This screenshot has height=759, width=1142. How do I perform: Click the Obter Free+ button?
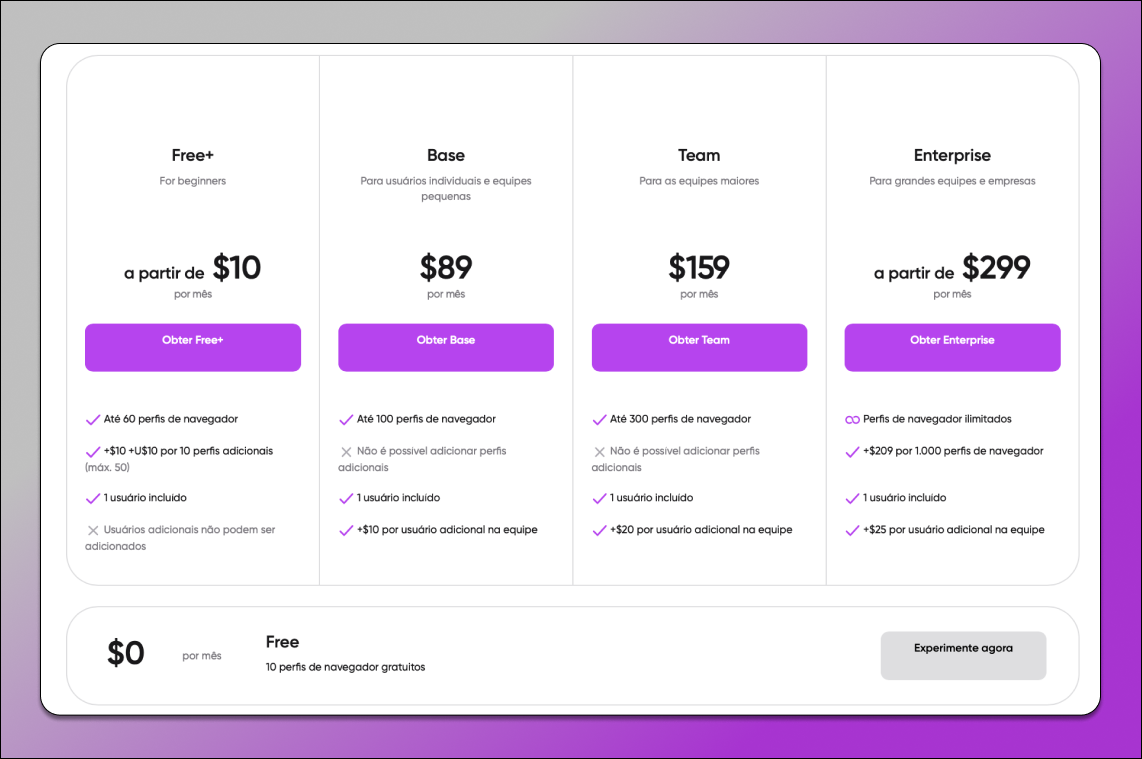tap(192, 347)
